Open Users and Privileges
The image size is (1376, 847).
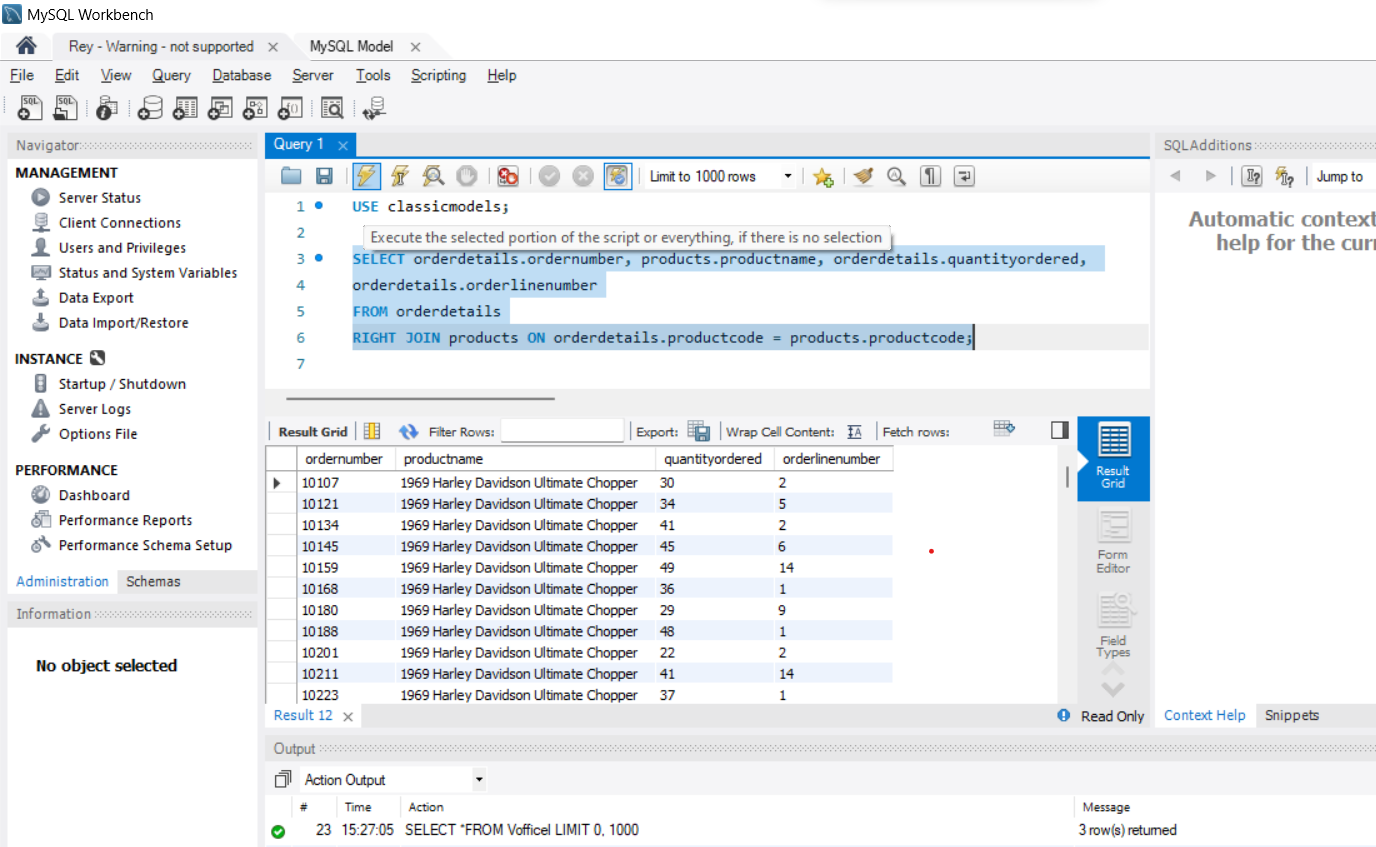pyautogui.click(x=109, y=248)
